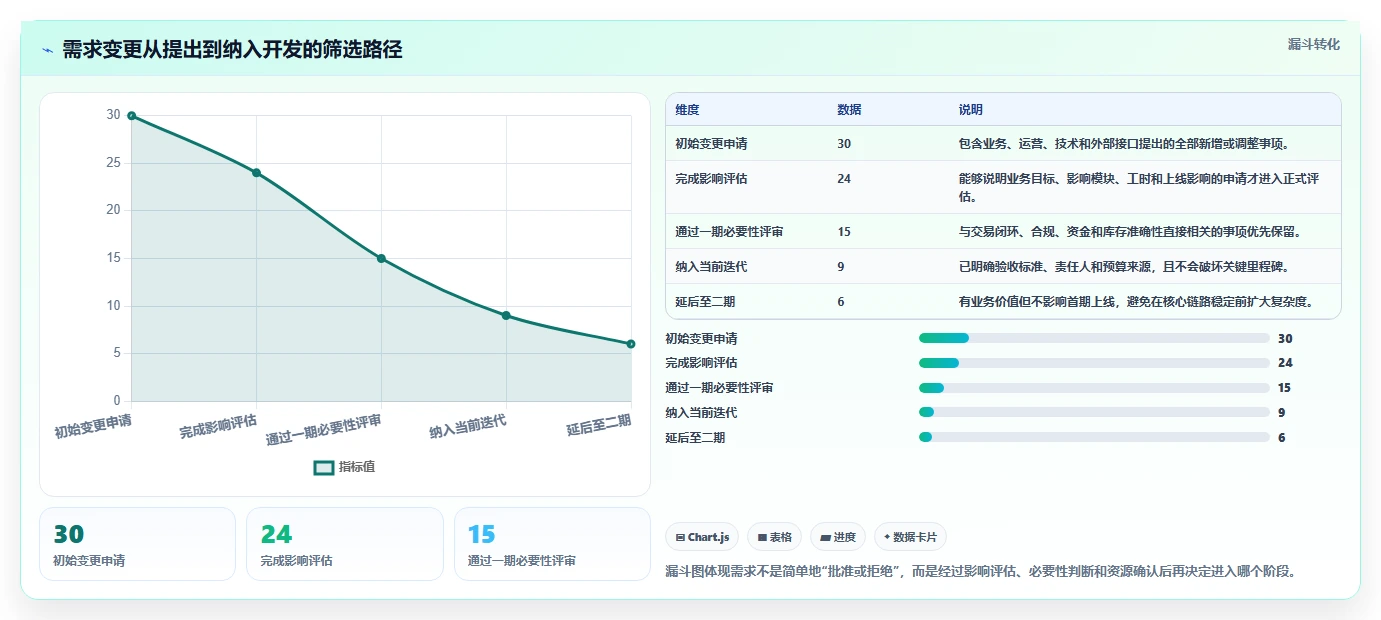Toggle the 指标值 legend swatch
1381x620 pixels.
coord(324,467)
